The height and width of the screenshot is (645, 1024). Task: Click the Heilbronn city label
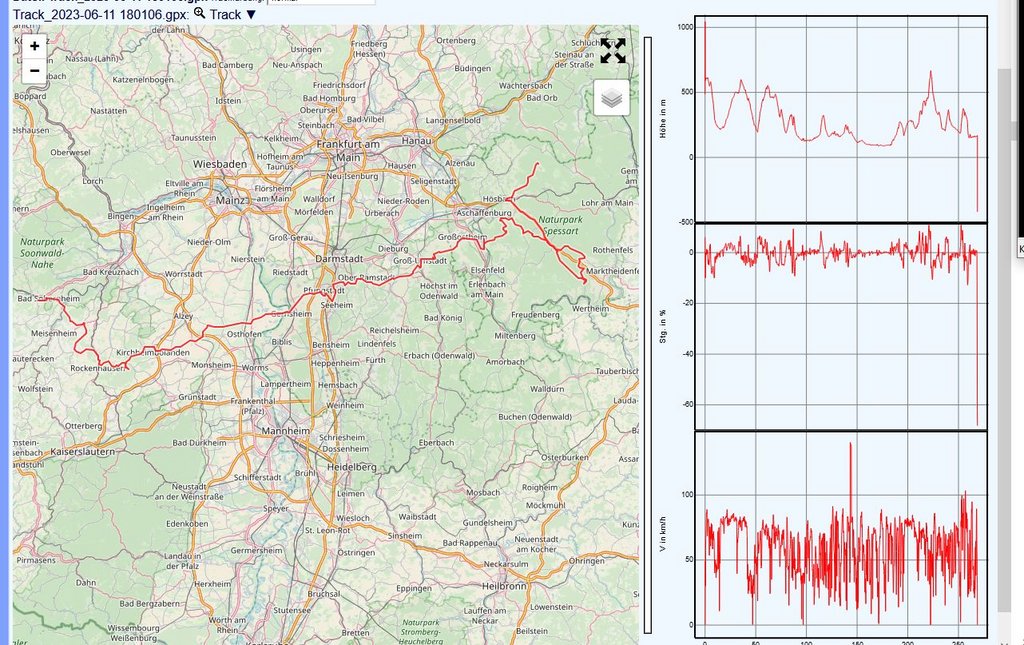coord(504,586)
